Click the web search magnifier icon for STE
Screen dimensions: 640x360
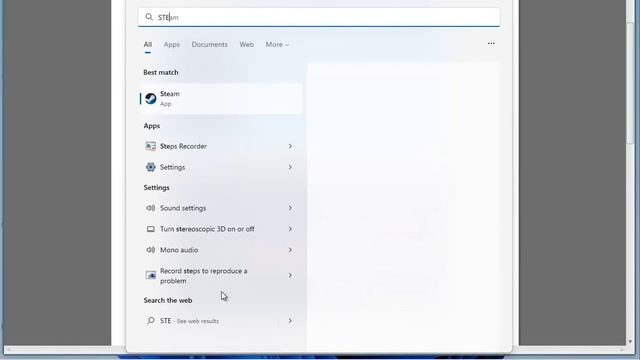[x=151, y=321]
